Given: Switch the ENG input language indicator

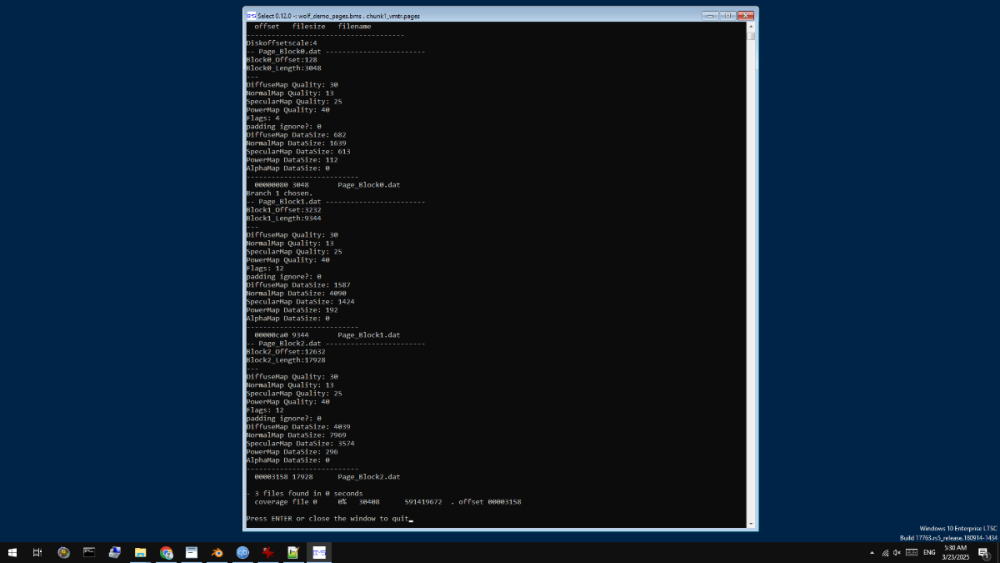Looking at the screenshot, I should (x=929, y=553).
